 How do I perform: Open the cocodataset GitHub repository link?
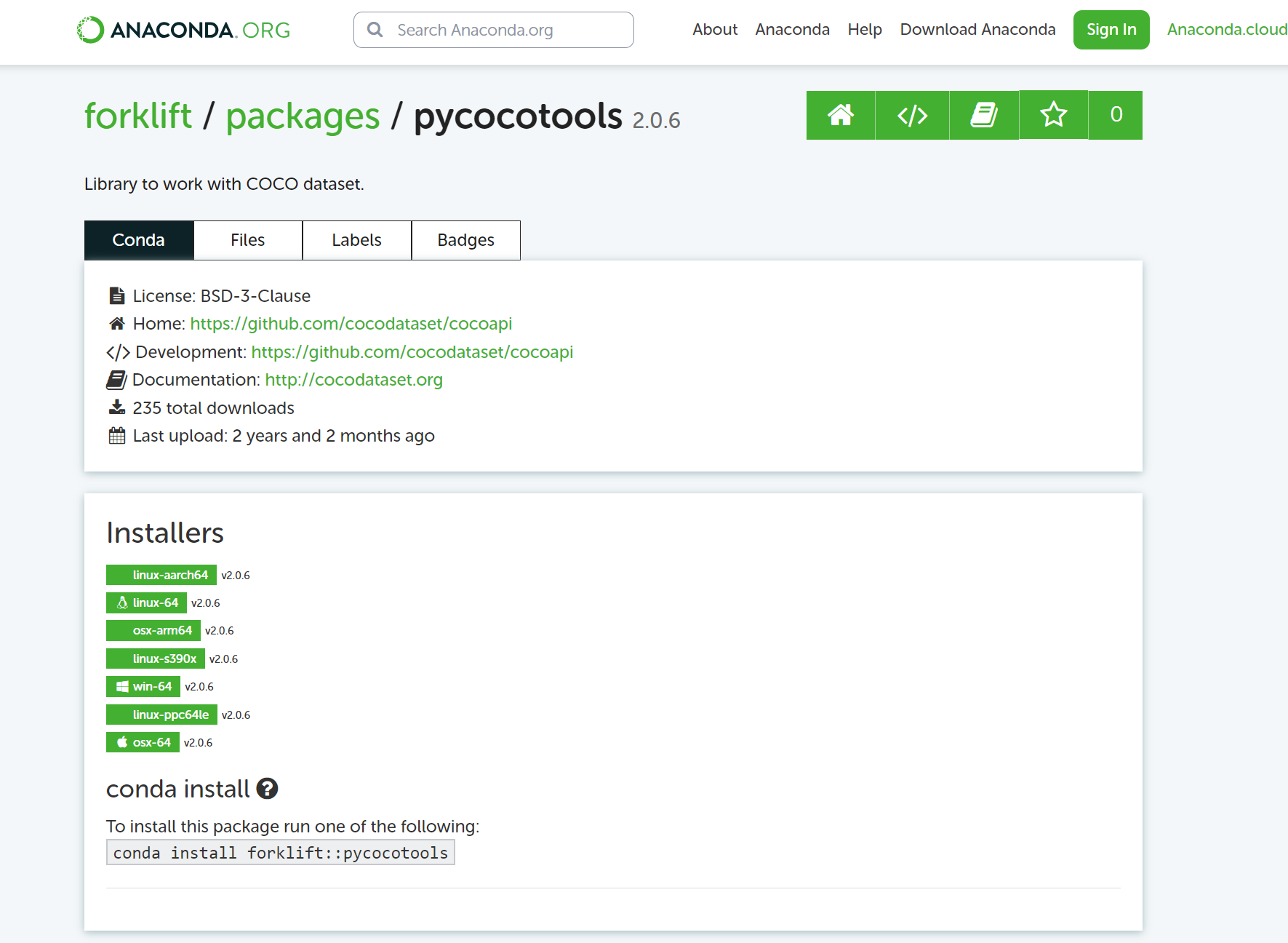pos(351,324)
